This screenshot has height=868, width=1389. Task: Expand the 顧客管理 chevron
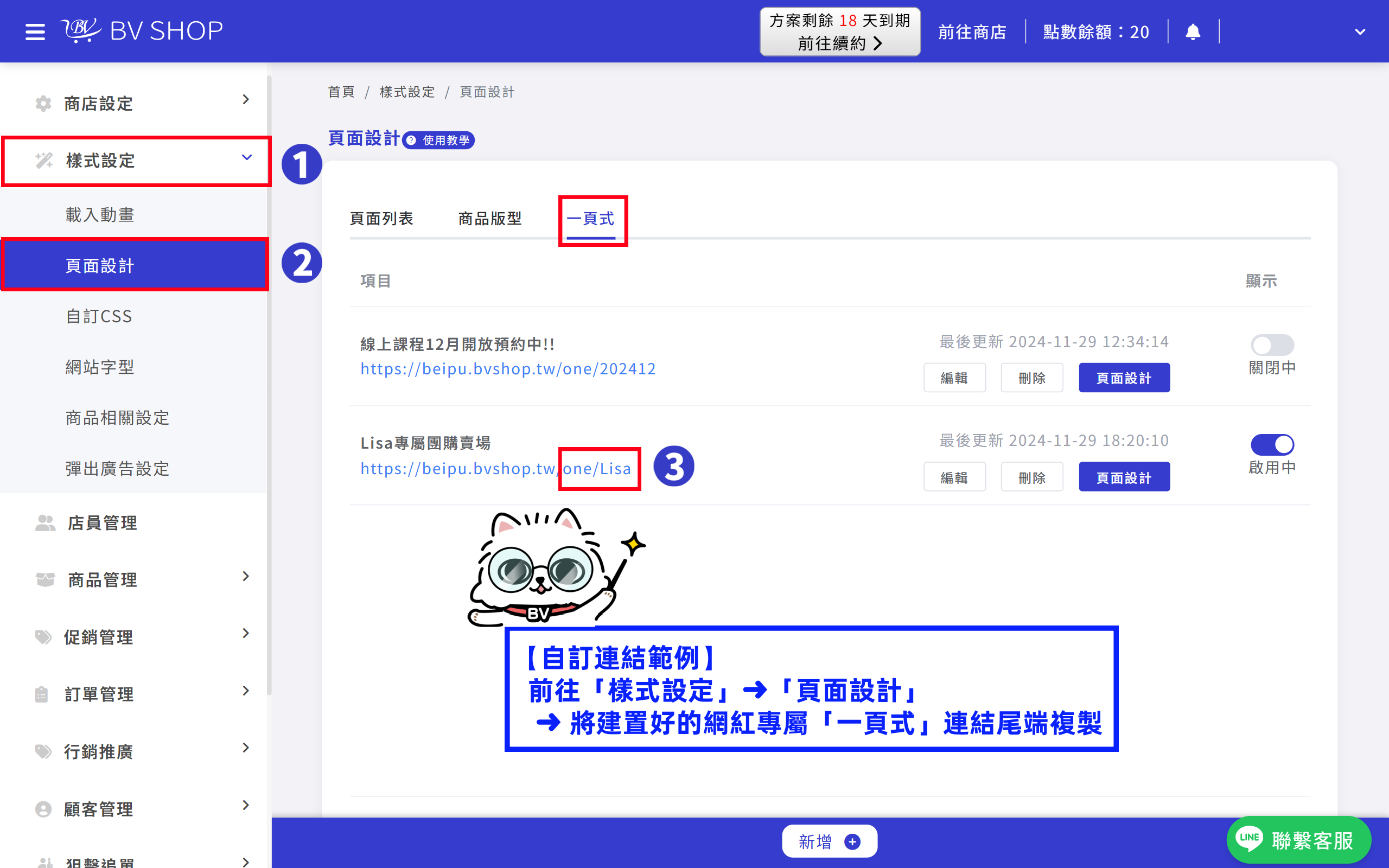(246, 805)
